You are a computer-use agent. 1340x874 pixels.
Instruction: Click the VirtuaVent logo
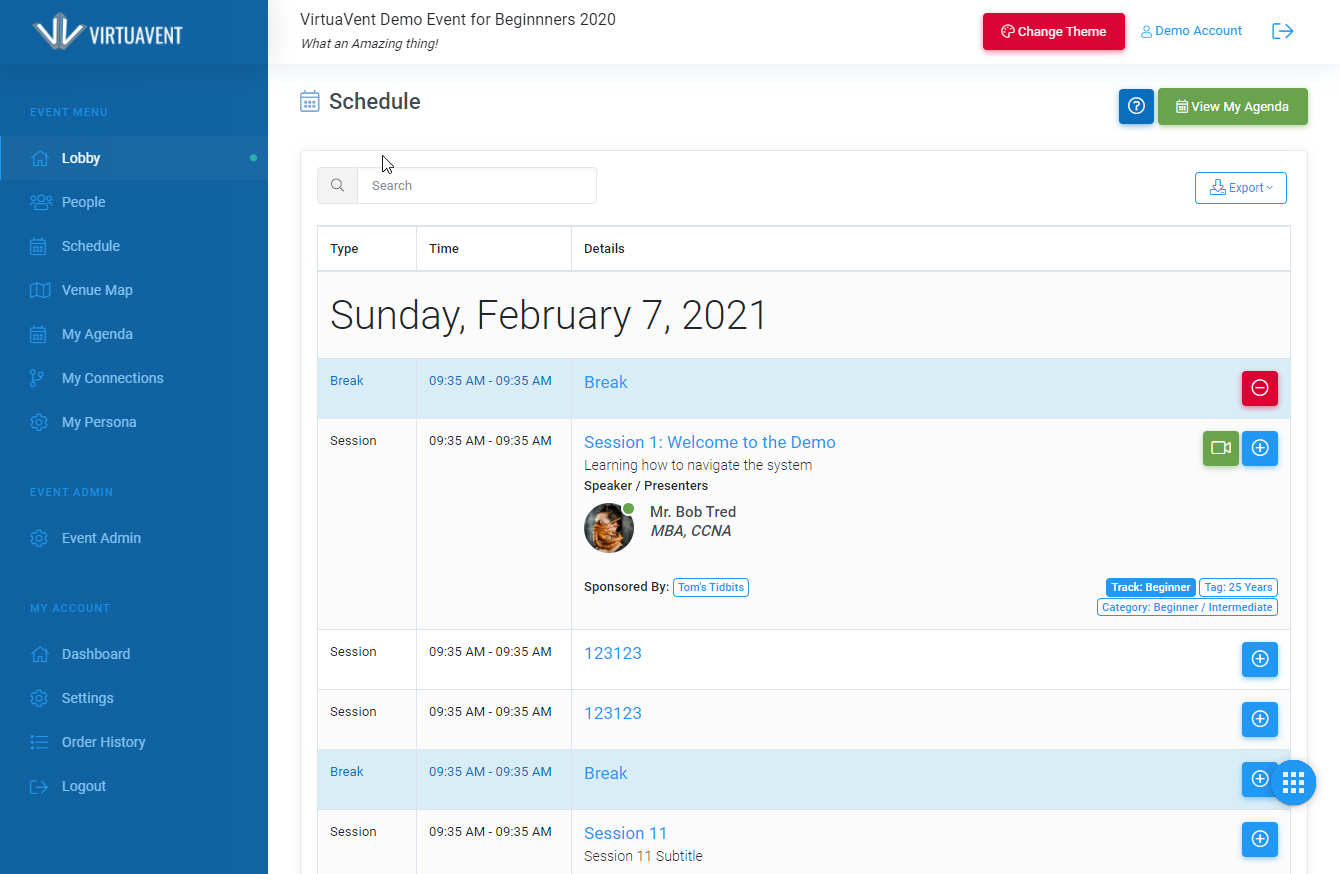pyautogui.click(x=108, y=32)
